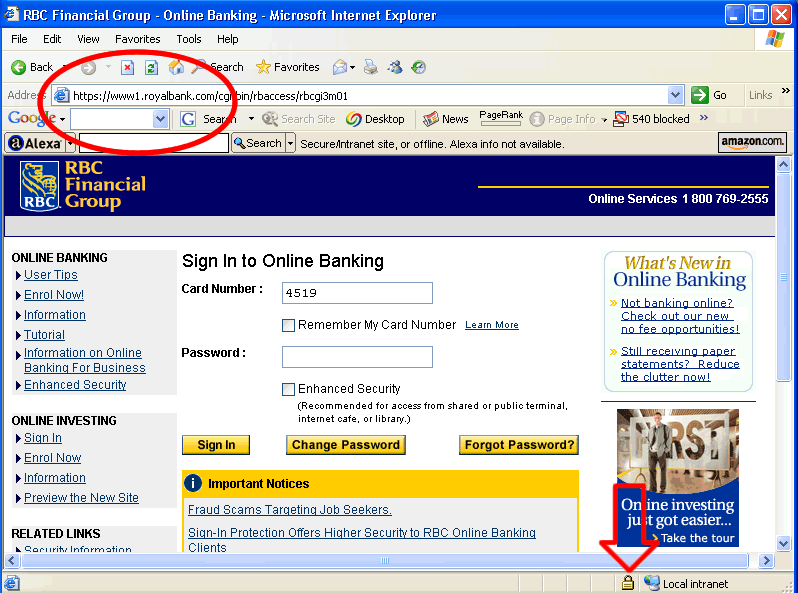The height and width of the screenshot is (593, 798).
Task: Enable the Enhanced Security checkbox
Action: pos(289,389)
